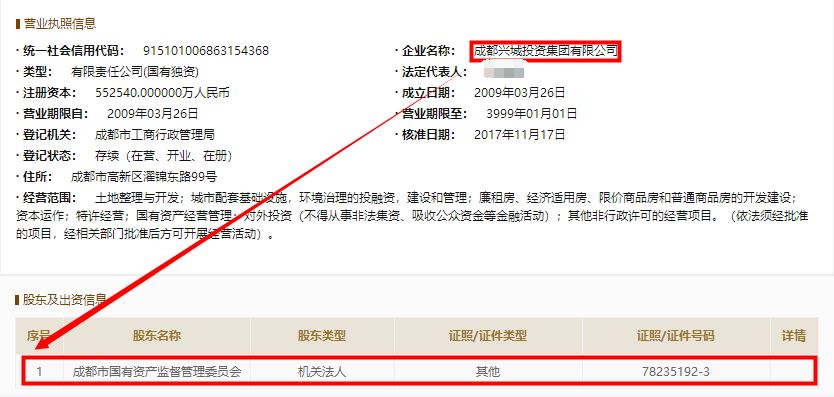Click the 经营范围 label
Screen dimensions: 834x397
coord(50,198)
